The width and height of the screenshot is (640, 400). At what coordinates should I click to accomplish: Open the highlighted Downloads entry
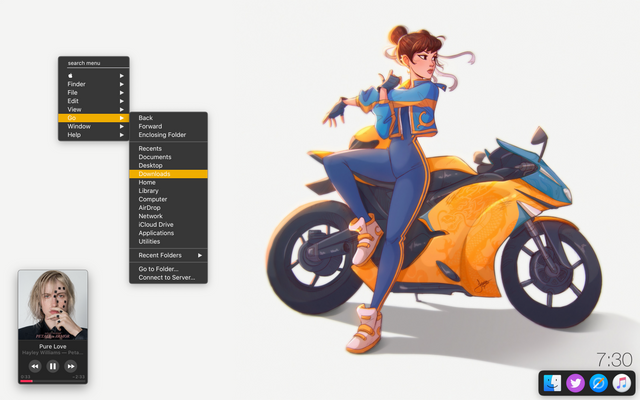pos(168,174)
